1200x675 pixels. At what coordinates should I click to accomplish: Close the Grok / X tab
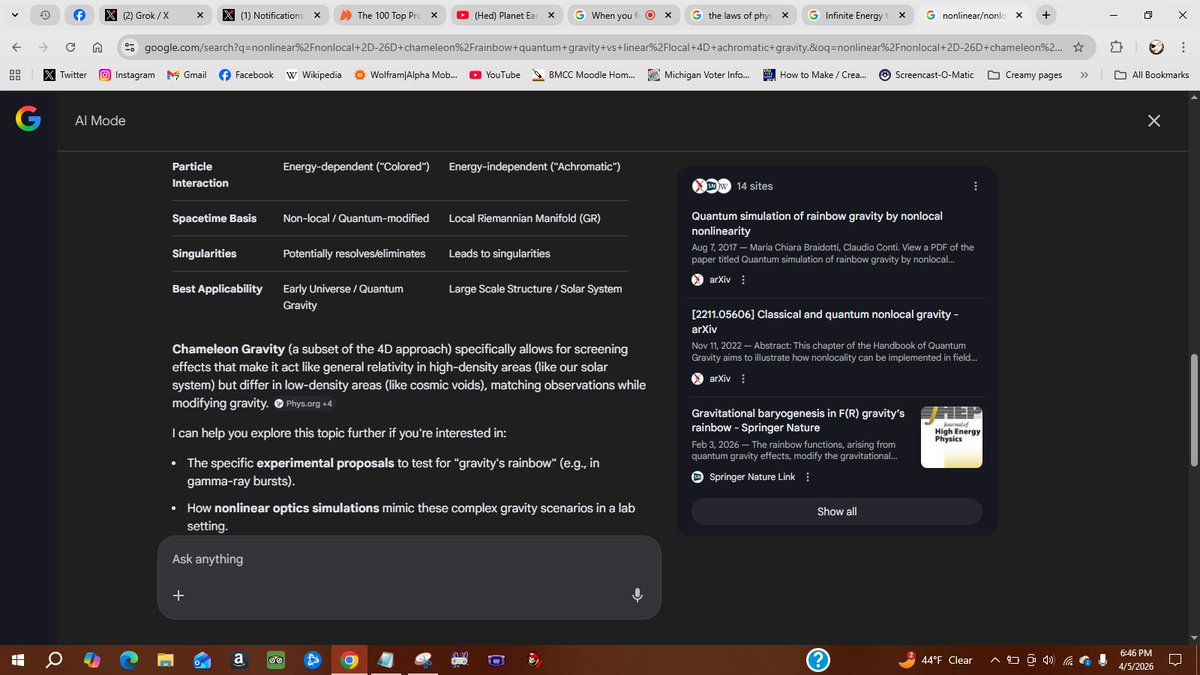[x=199, y=16]
